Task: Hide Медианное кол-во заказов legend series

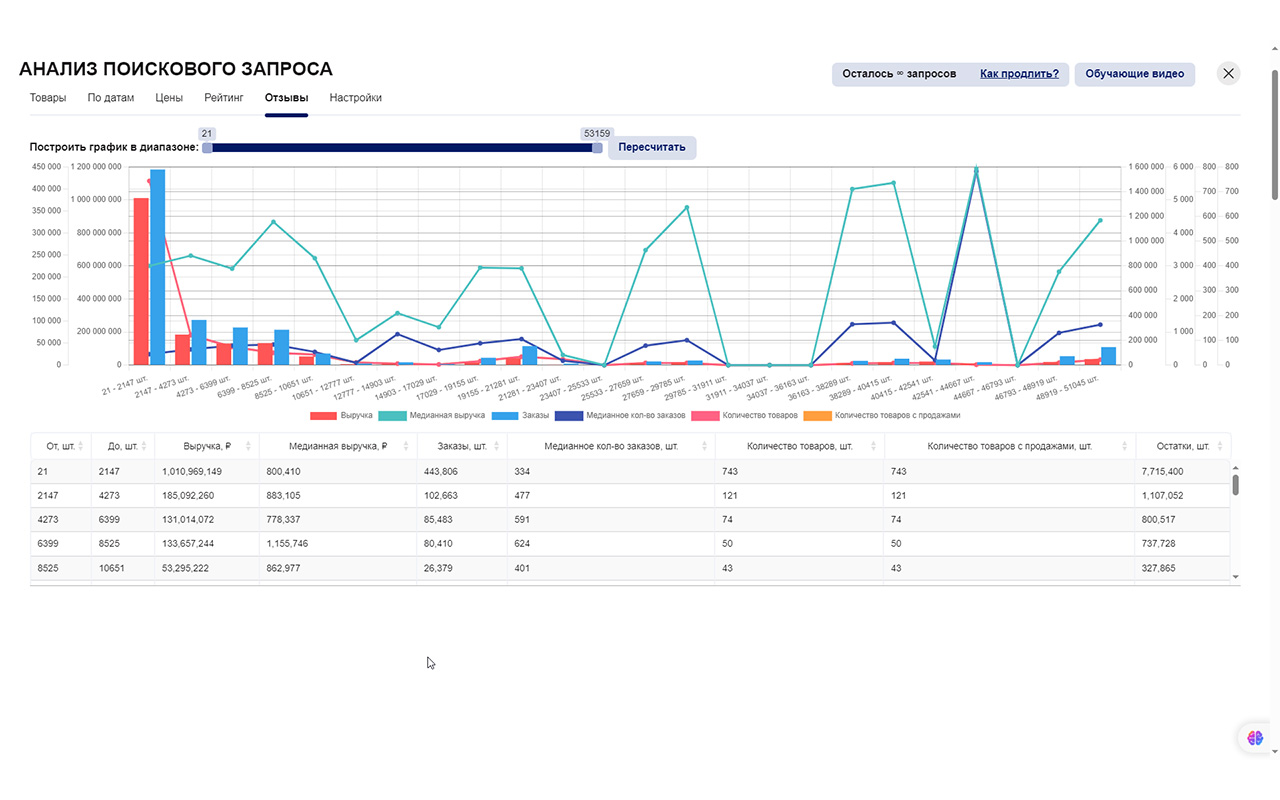Action: point(620,415)
